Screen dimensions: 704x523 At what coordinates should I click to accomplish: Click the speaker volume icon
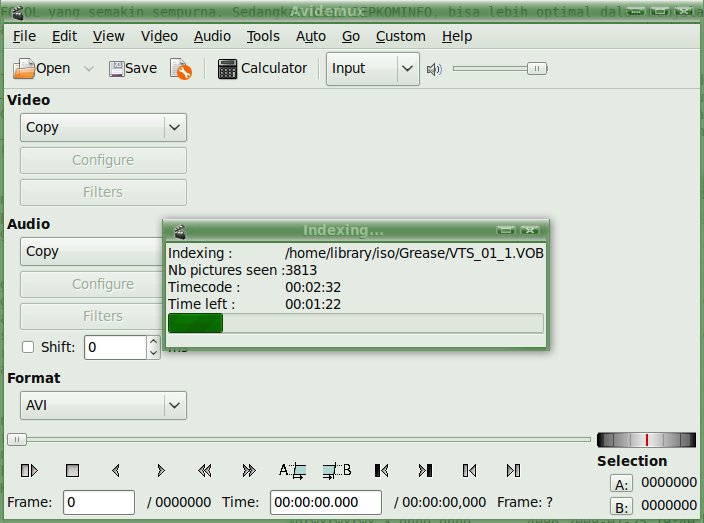point(434,69)
